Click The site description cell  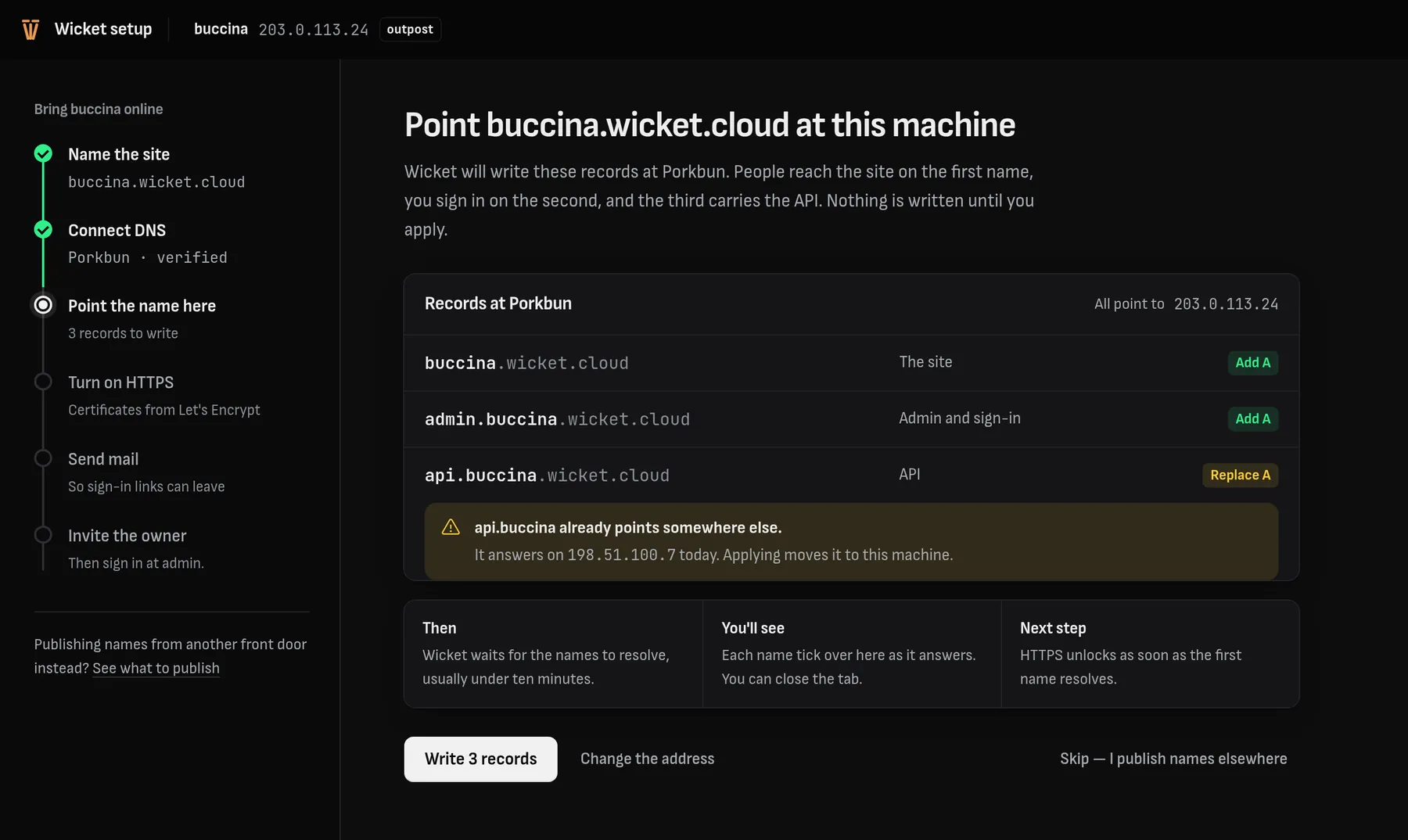click(x=925, y=362)
